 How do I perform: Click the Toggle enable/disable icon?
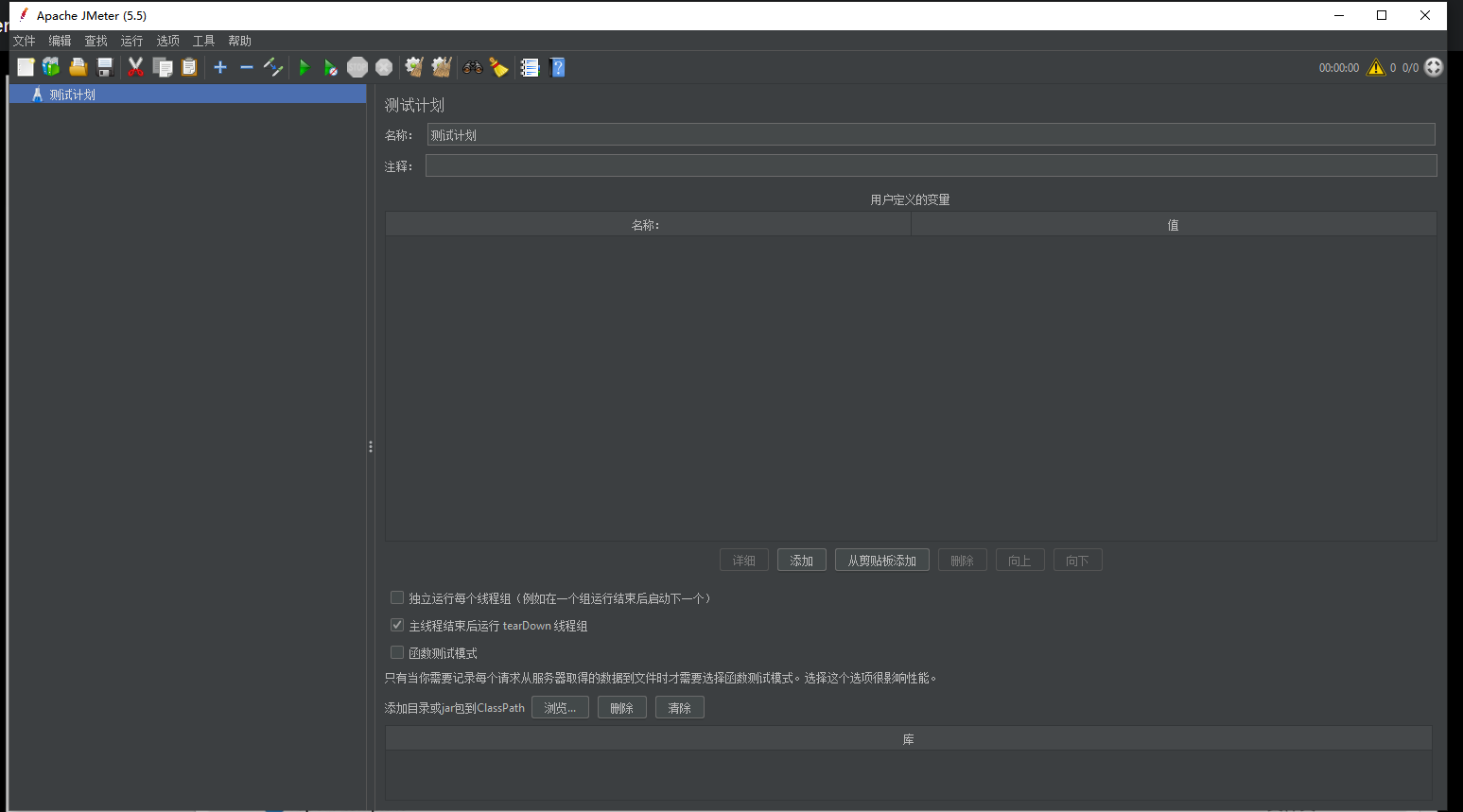tap(273, 67)
